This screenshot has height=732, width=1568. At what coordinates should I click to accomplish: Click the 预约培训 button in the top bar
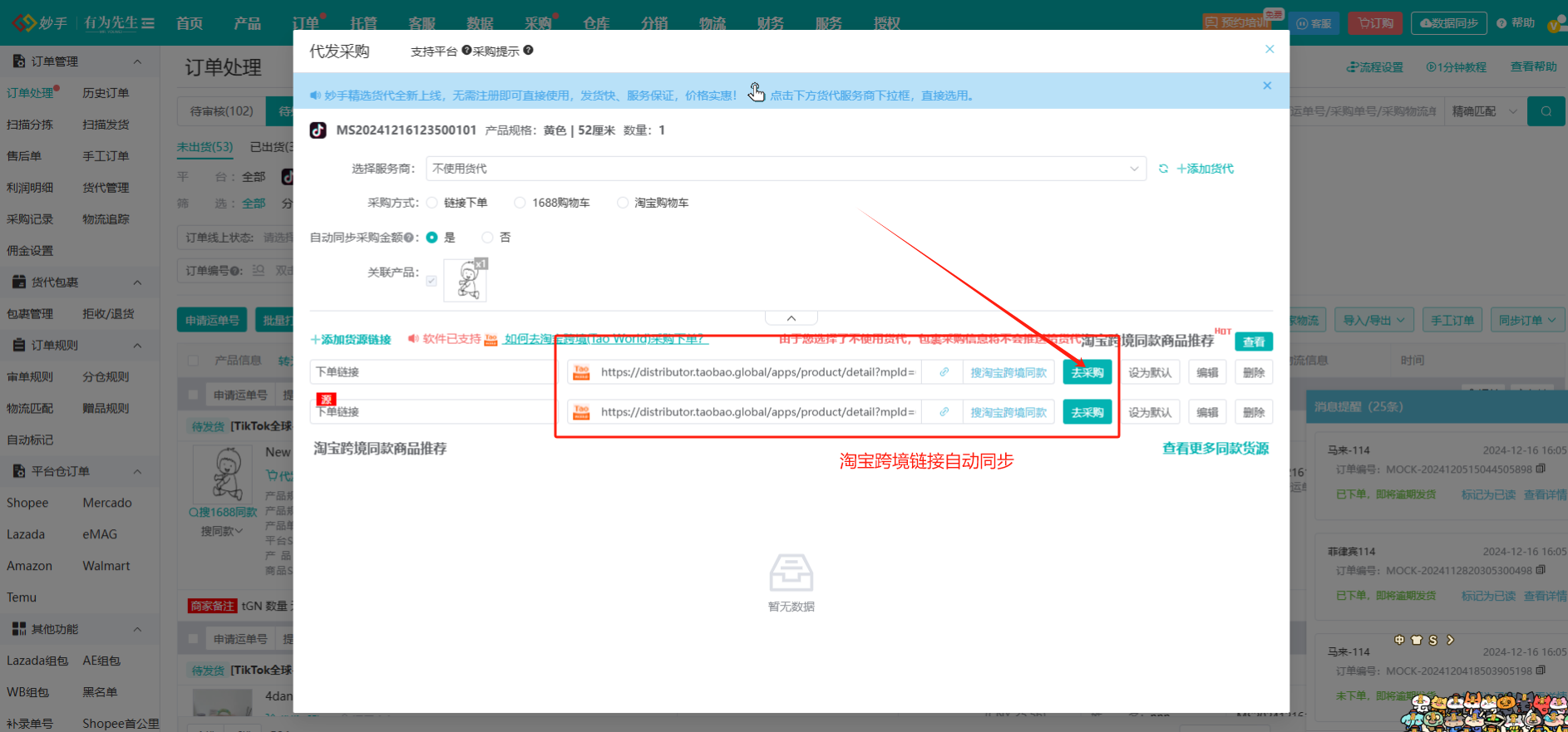pos(1237,23)
